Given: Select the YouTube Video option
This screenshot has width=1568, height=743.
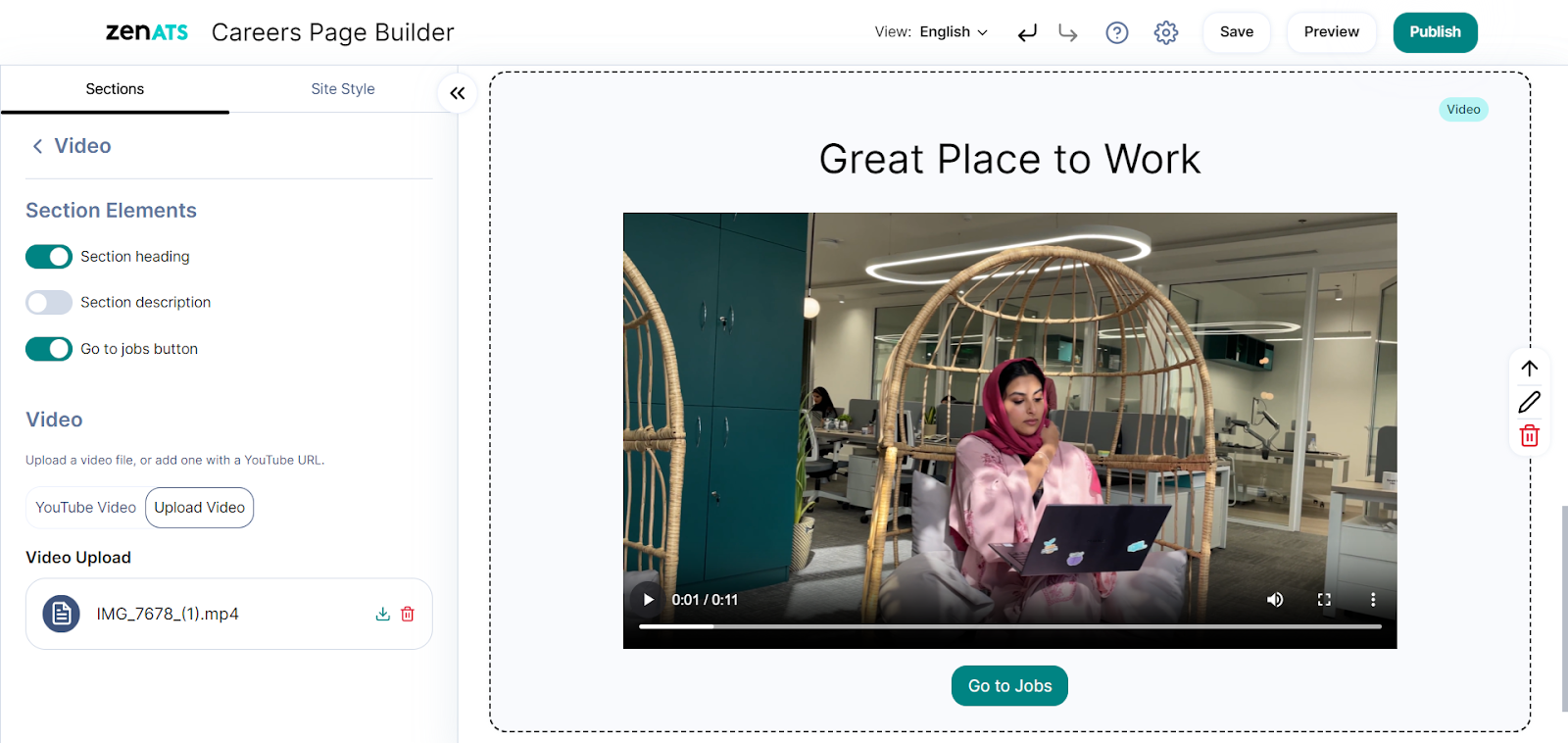Looking at the screenshot, I should 86,508.
